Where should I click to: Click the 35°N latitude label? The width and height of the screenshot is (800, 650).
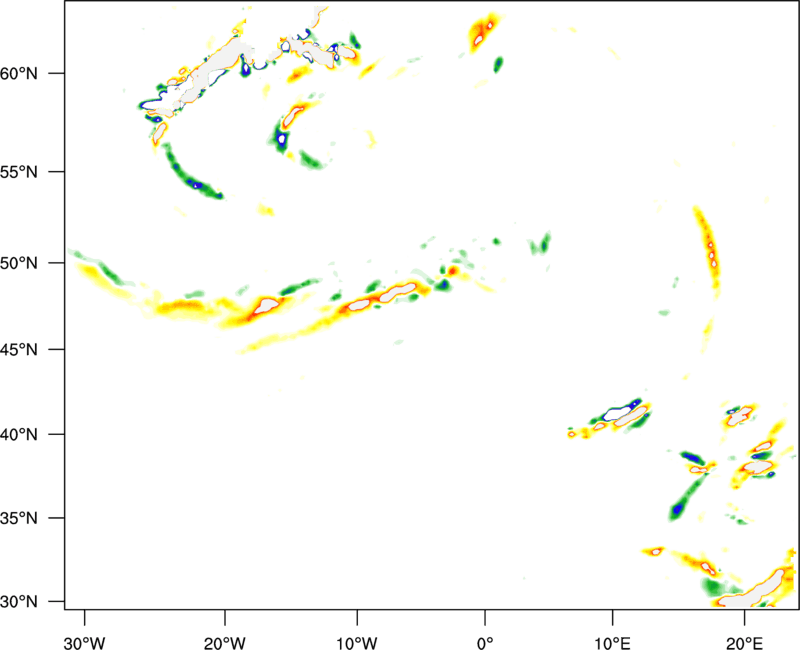[19, 518]
